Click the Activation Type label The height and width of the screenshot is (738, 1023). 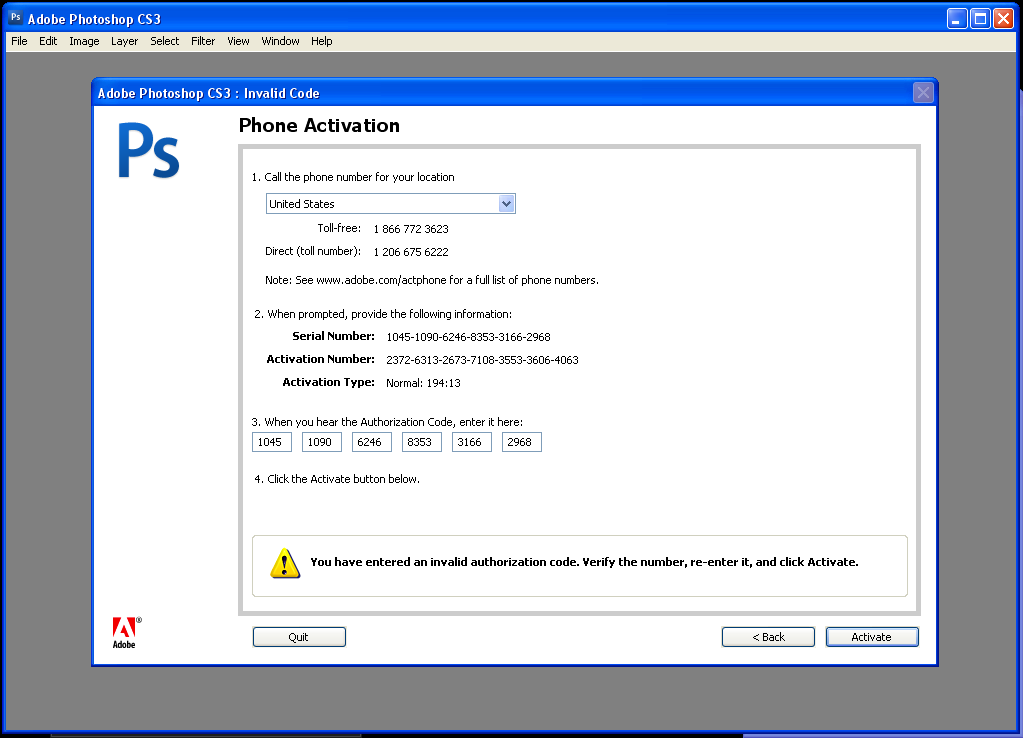click(x=328, y=382)
